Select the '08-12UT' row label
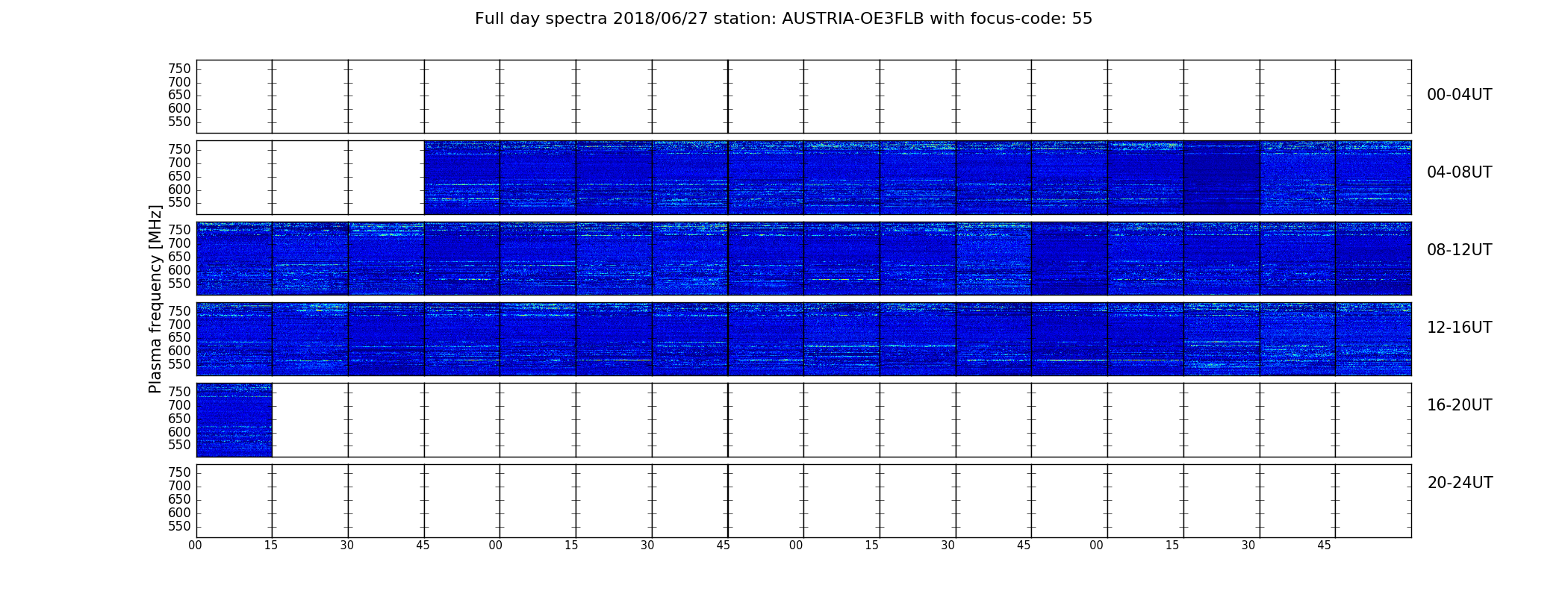1568x597 pixels. [x=1459, y=250]
